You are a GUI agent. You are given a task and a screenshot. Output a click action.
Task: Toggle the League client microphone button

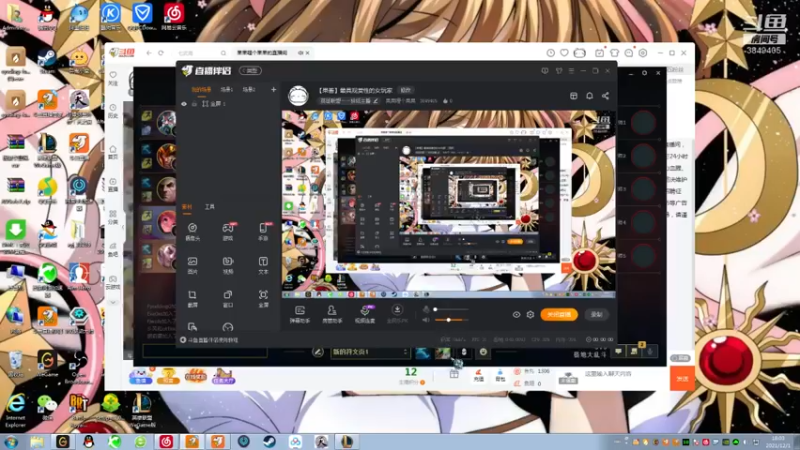650,351
